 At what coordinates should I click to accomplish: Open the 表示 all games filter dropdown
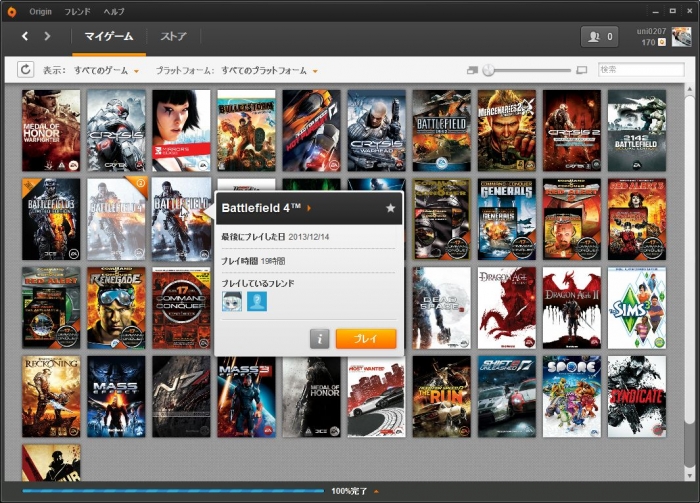[x=106, y=71]
